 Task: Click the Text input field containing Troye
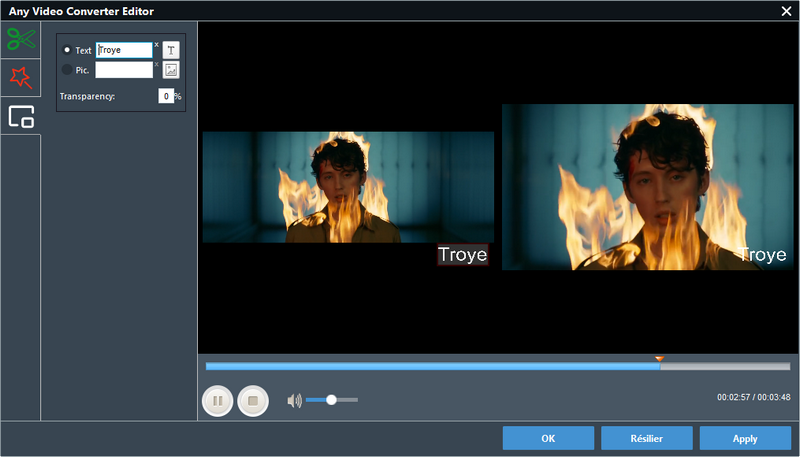click(x=124, y=50)
